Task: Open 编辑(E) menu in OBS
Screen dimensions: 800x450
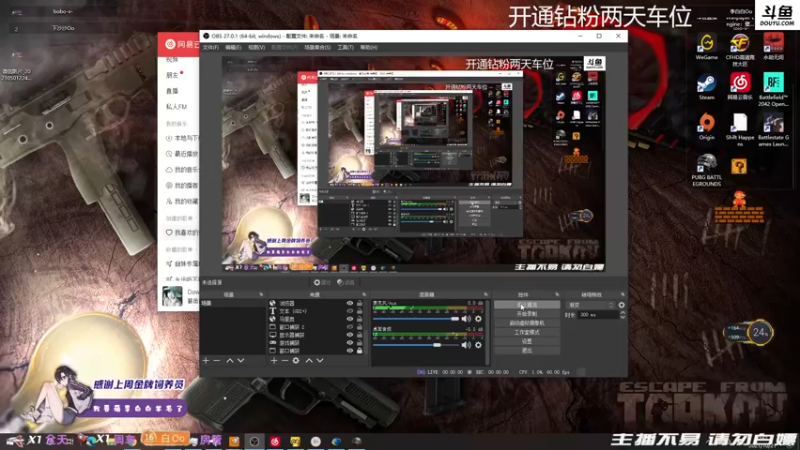Action: (233, 47)
